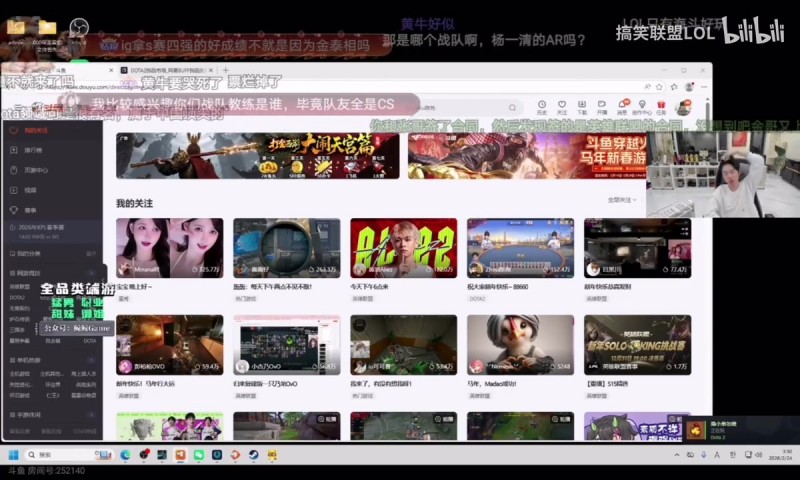Open the SOLO KING challenge thumbnail
The height and width of the screenshot is (480, 800).
(638, 345)
